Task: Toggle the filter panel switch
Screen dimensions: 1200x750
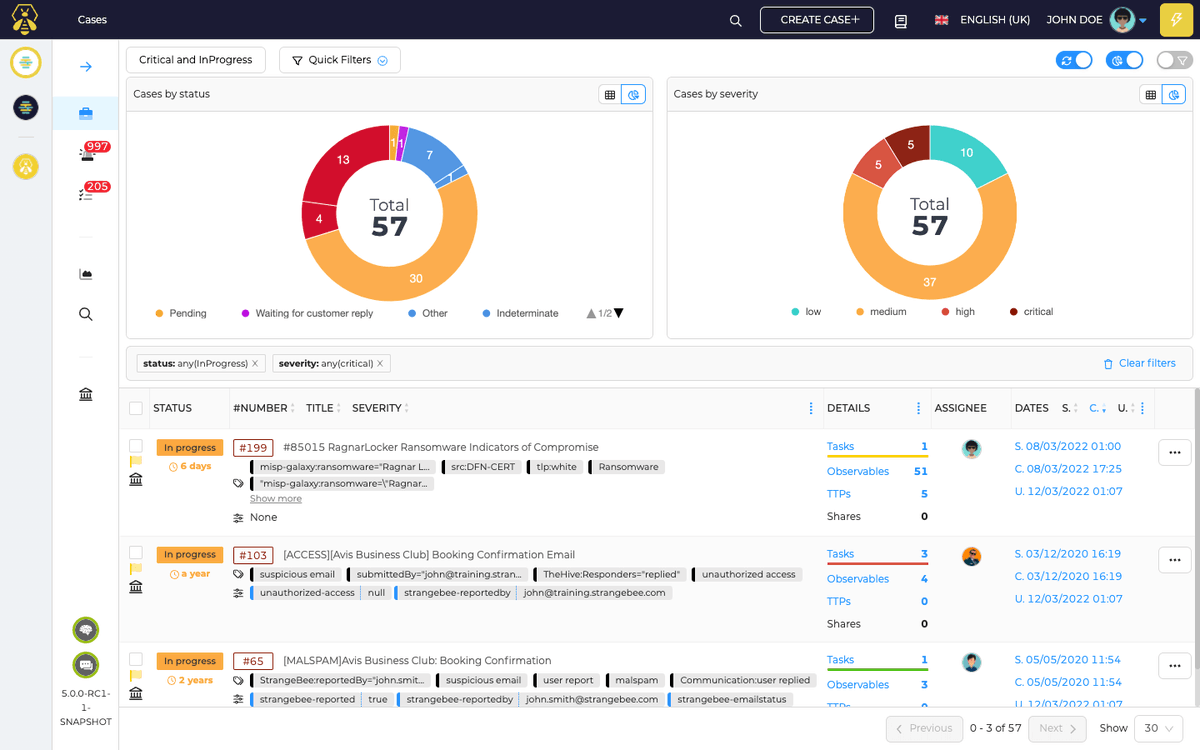Action: (x=1175, y=60)
